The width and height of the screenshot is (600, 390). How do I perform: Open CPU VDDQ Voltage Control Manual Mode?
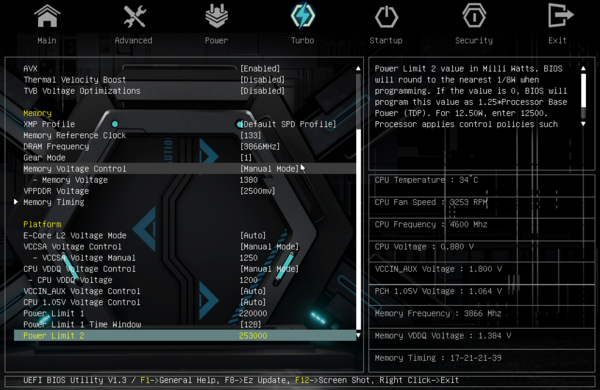tap(269, 269)
